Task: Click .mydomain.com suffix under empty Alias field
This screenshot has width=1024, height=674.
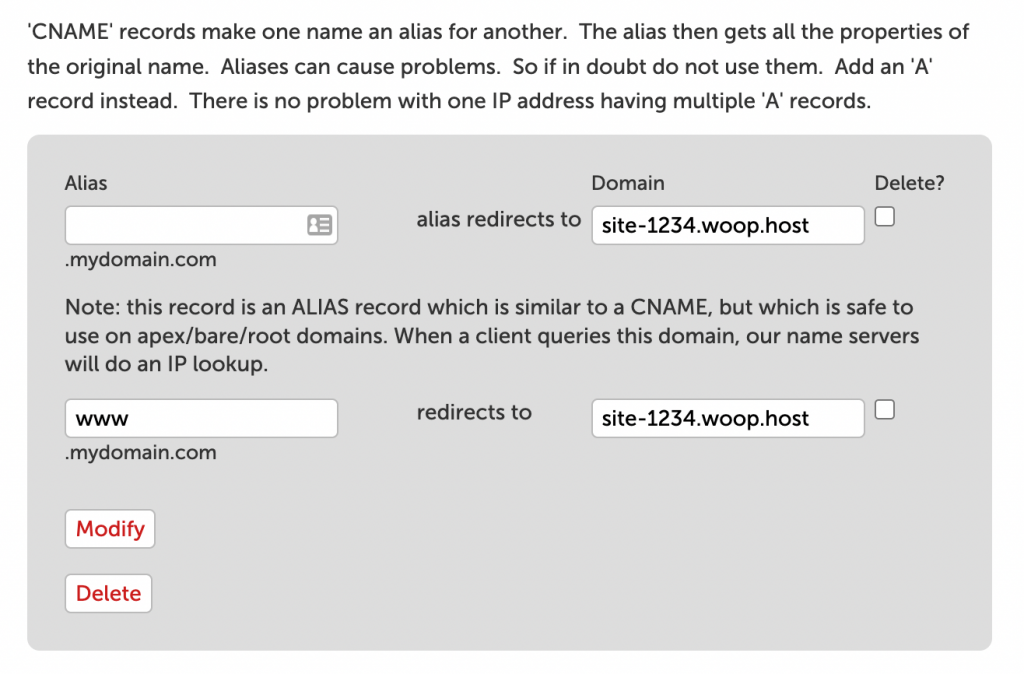Action: 140,259
